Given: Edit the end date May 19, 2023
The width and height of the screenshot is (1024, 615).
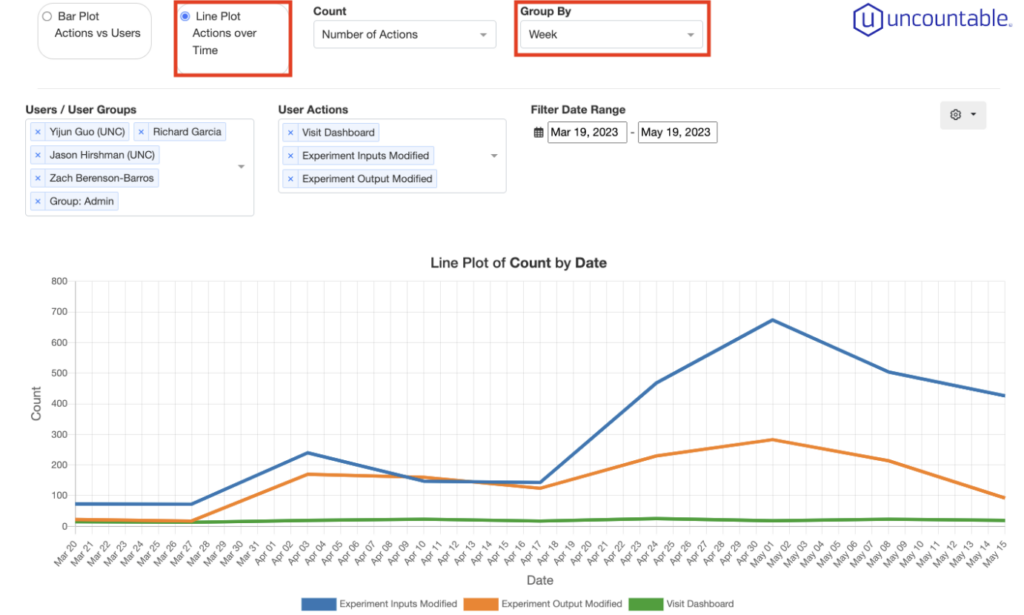Looking at the screenshot, I should click(677, 133).
